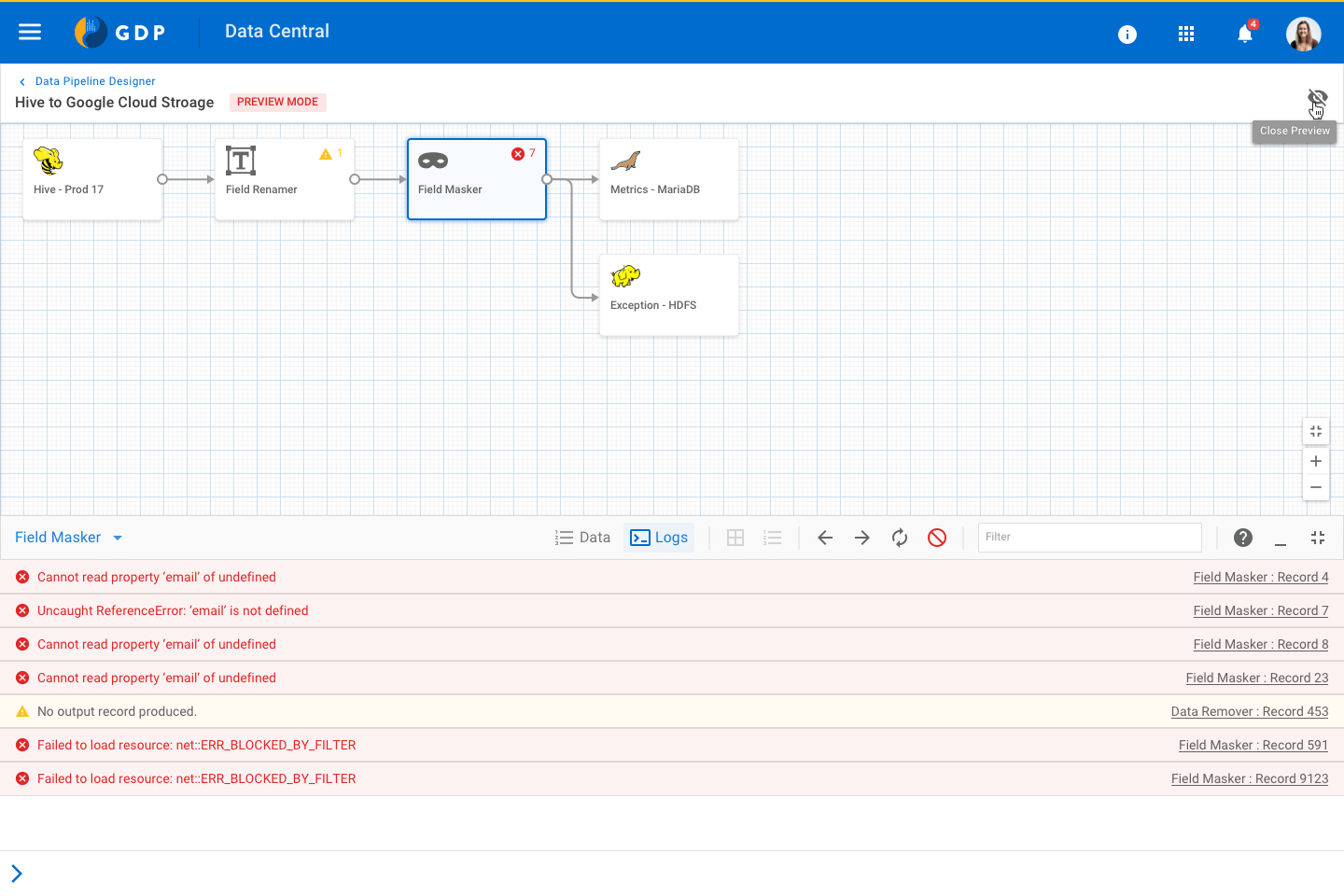
Task: Click the refresh icon in the logs toolbar
Action: pos(900,537)
